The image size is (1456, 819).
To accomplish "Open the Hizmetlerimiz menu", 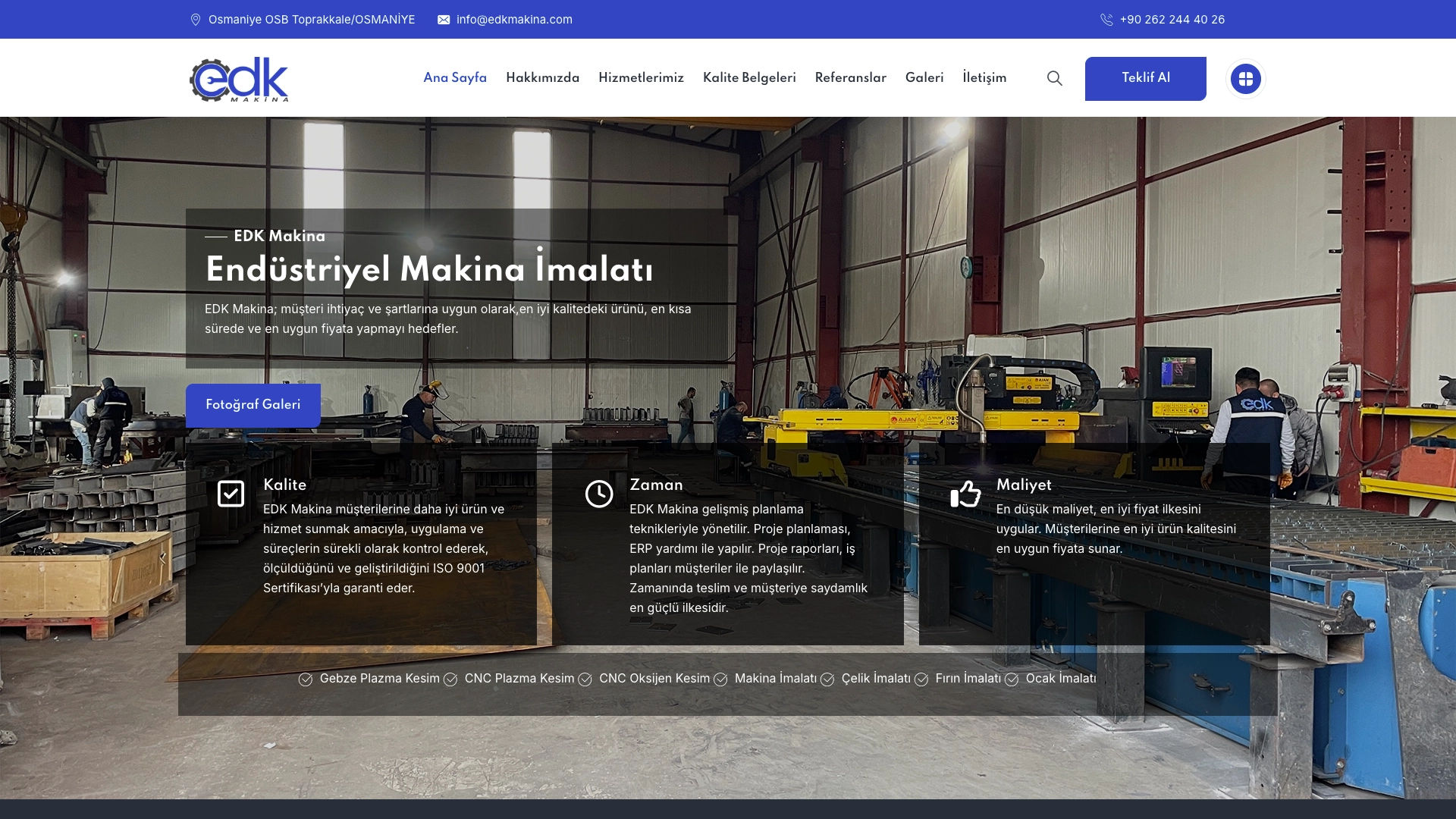I will [x=641, y=77].
